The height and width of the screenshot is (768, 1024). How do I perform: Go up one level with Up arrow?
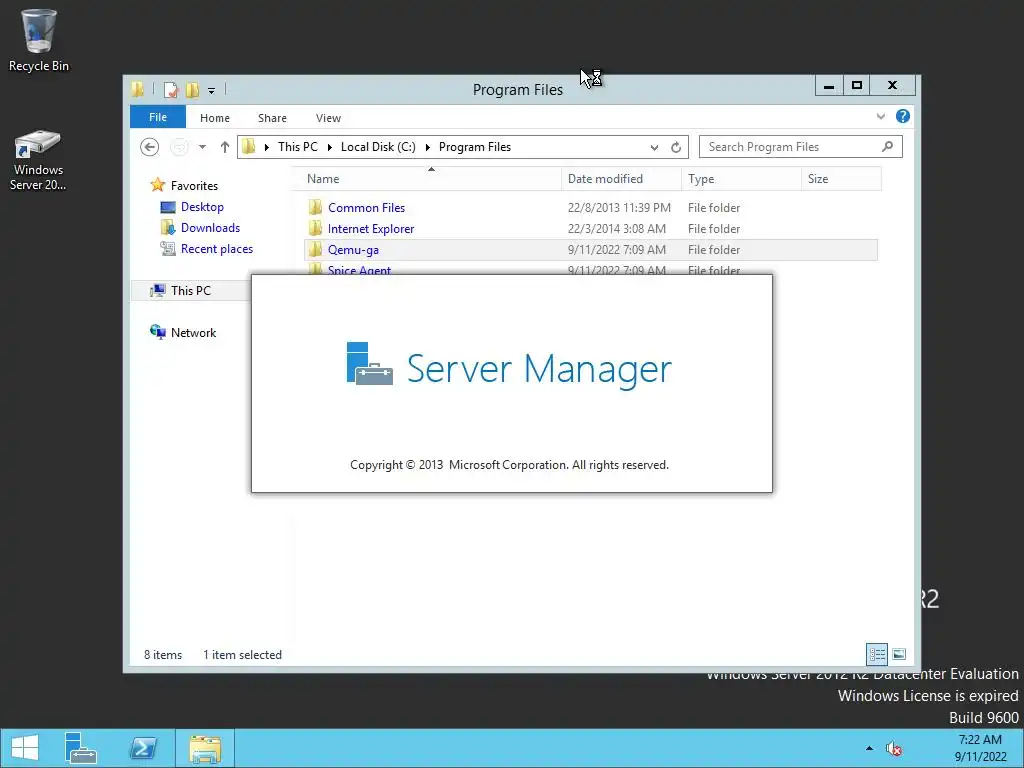pos(225,147)
